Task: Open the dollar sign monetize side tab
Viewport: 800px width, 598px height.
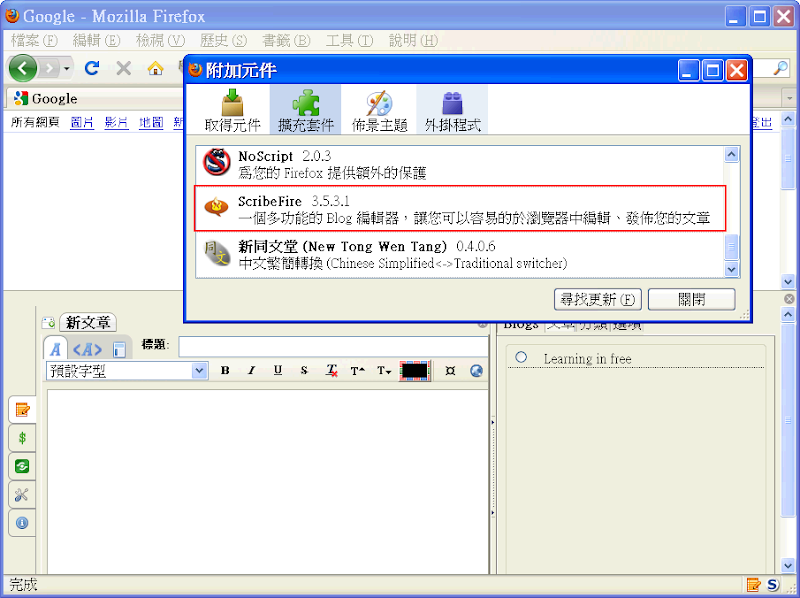Action: point(22,438)
